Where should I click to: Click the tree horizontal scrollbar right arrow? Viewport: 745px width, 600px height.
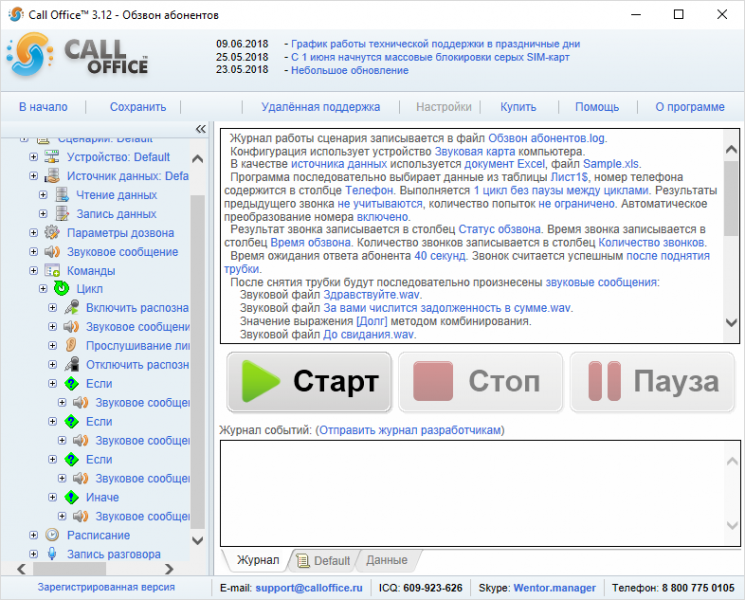(x=169, y=569)
